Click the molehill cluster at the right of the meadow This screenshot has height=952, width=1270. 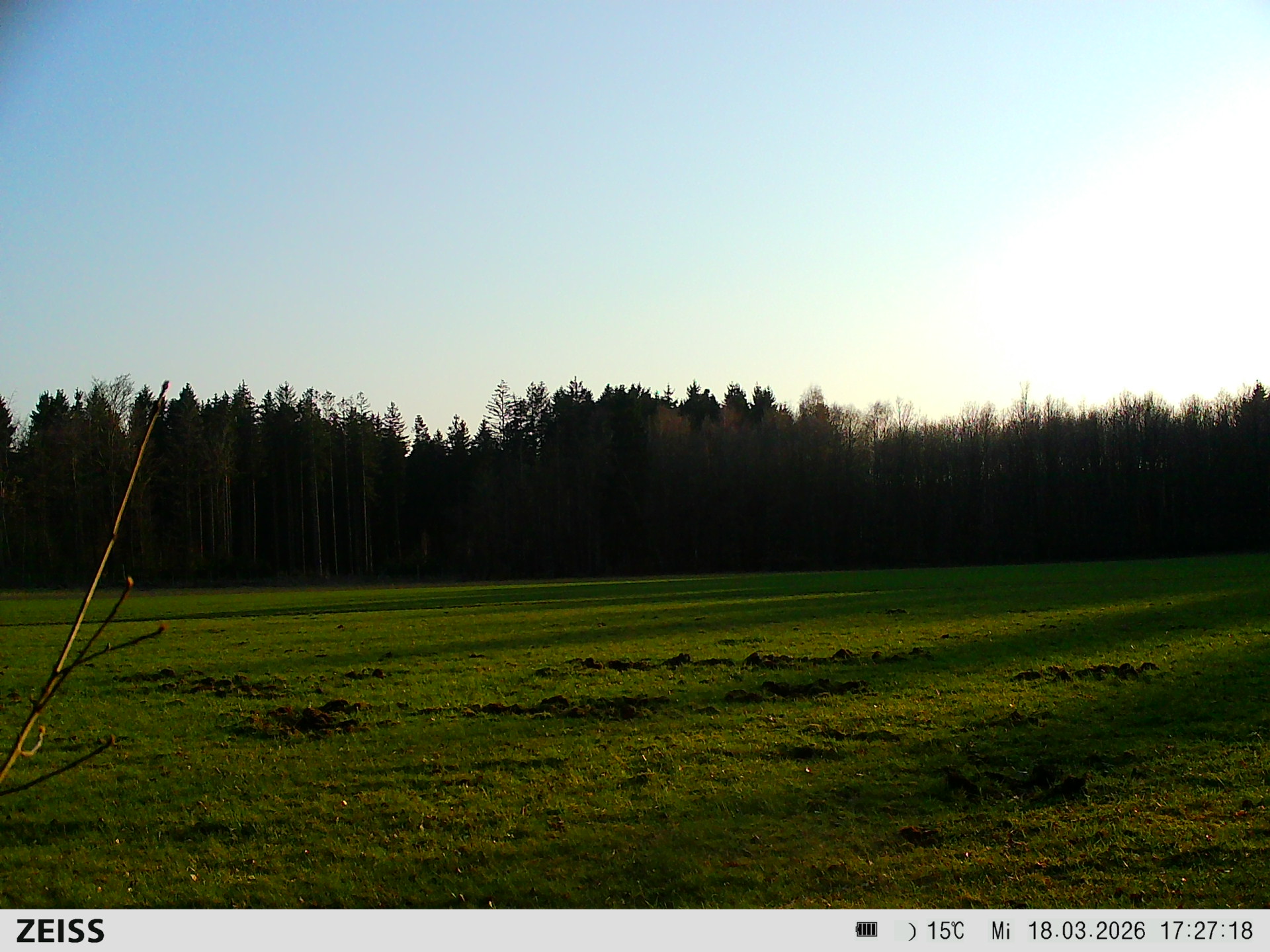(1085, 672)
